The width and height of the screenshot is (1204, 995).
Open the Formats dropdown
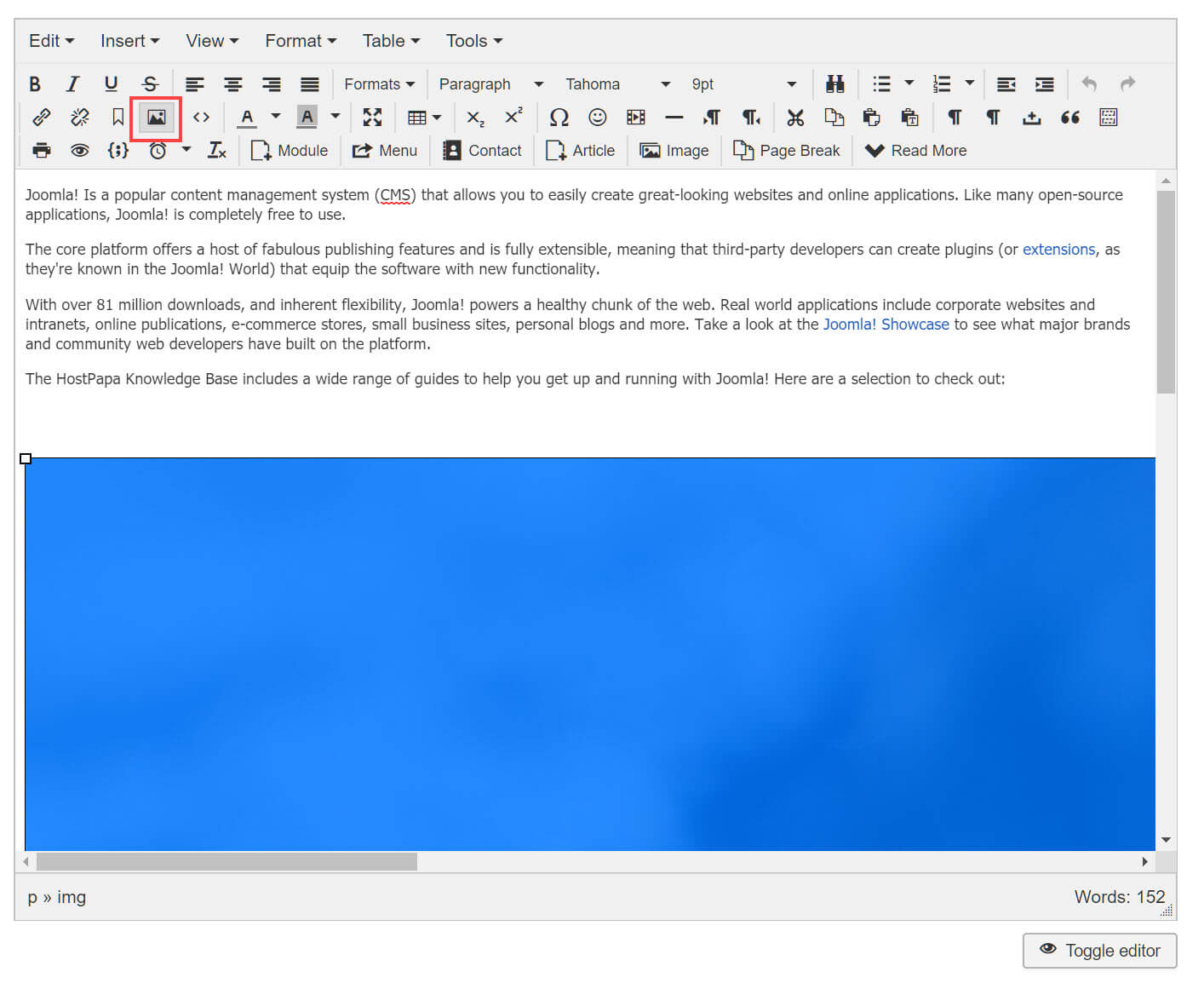tap(379, 83)
